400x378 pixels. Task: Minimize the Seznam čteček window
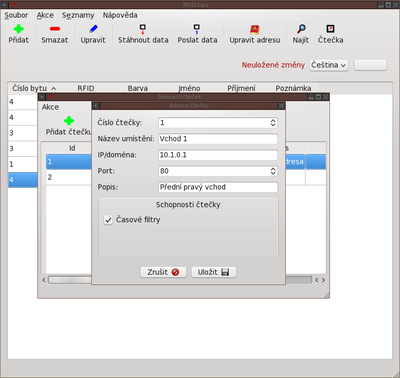311,97
